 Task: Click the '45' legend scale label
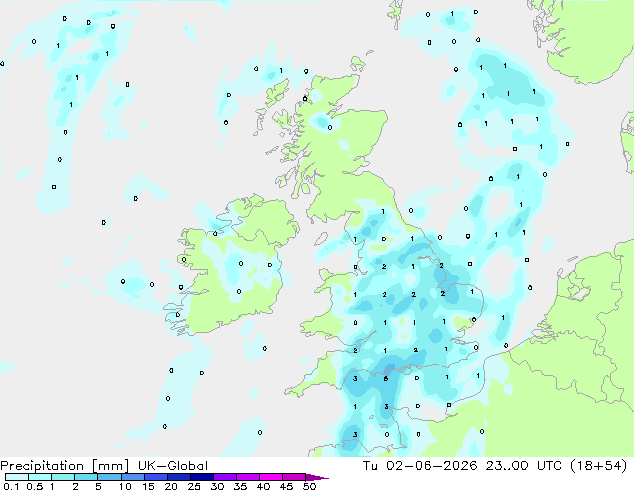286,486
